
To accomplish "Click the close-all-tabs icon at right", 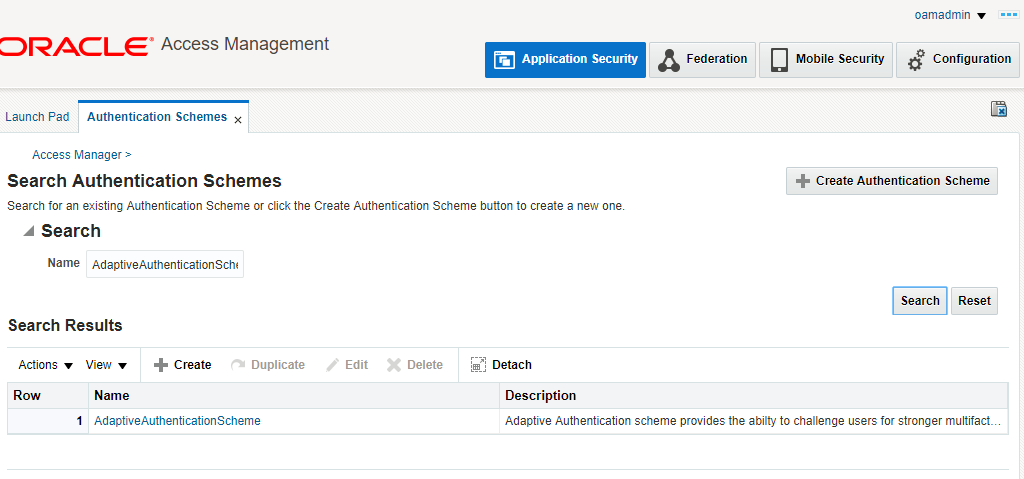I will point(998,109).
